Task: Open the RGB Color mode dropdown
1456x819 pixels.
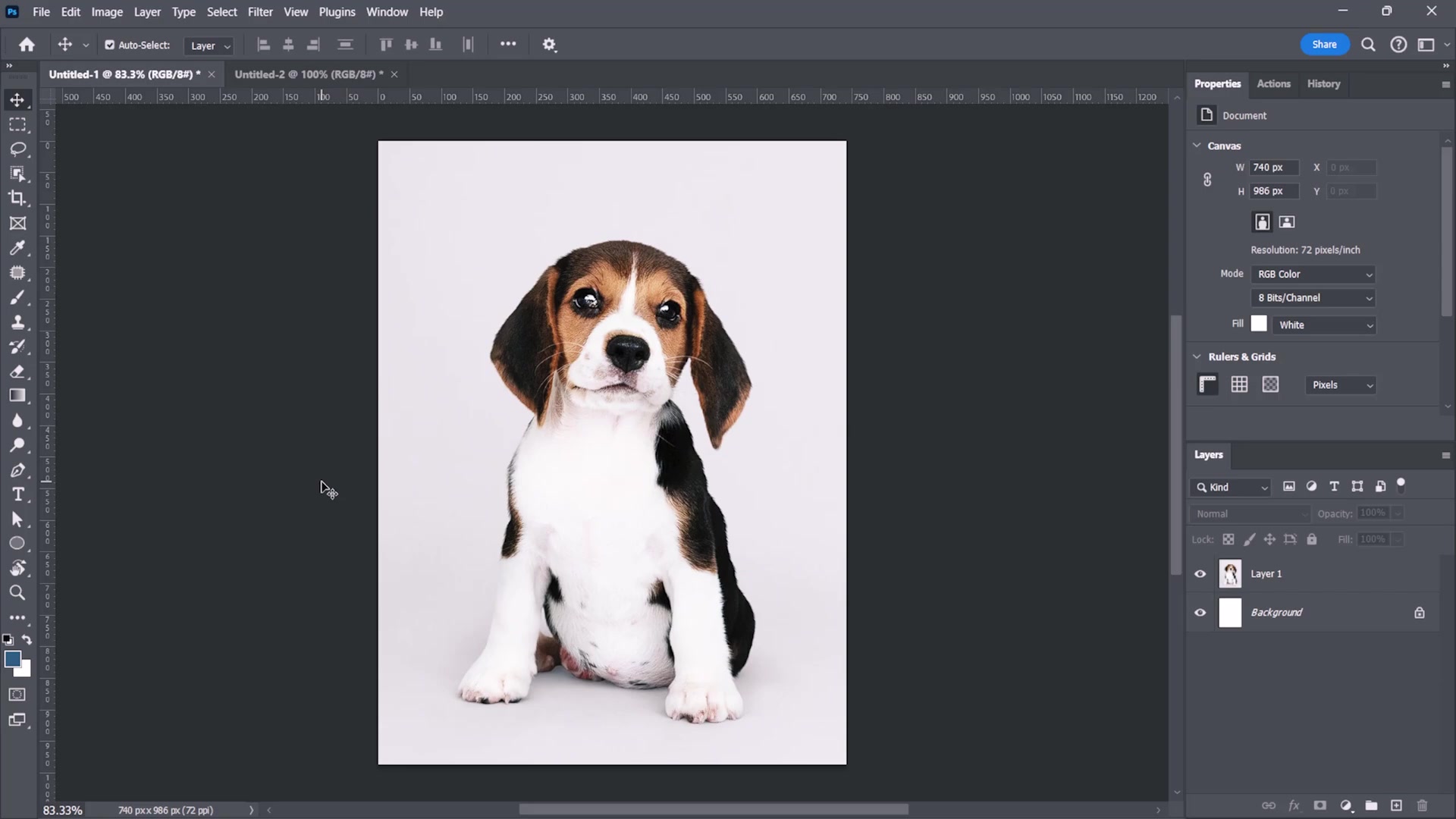Action: click(x=1313, y=275)
